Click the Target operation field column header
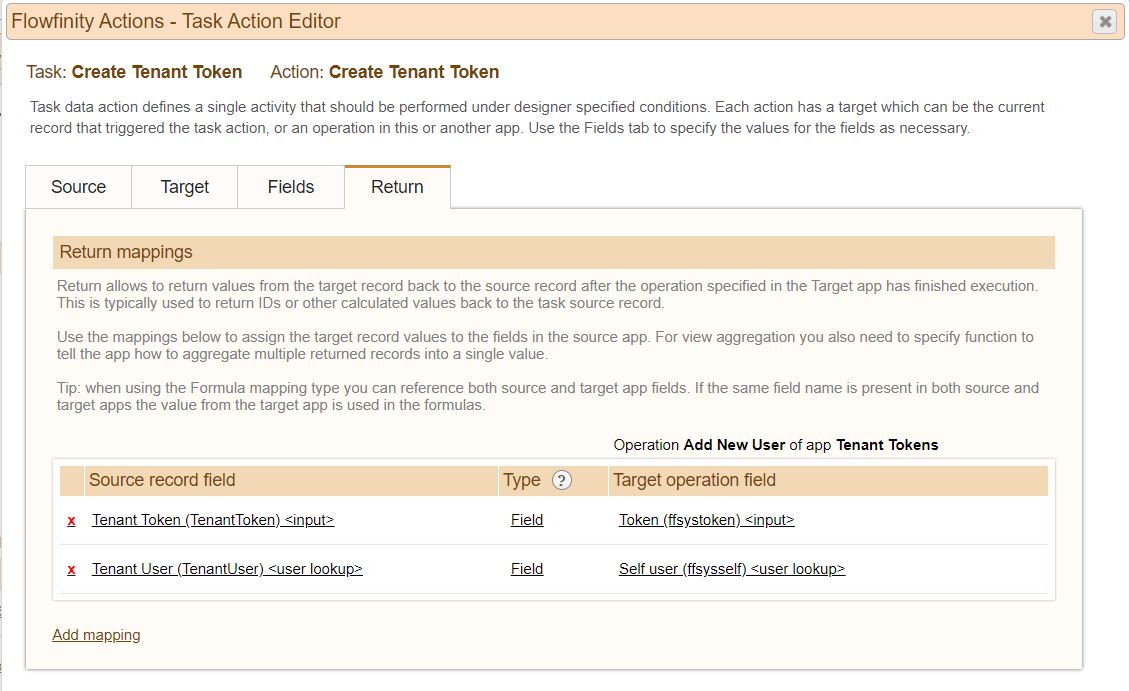This screenshot has width=1130, height=691. click(694, 480)
